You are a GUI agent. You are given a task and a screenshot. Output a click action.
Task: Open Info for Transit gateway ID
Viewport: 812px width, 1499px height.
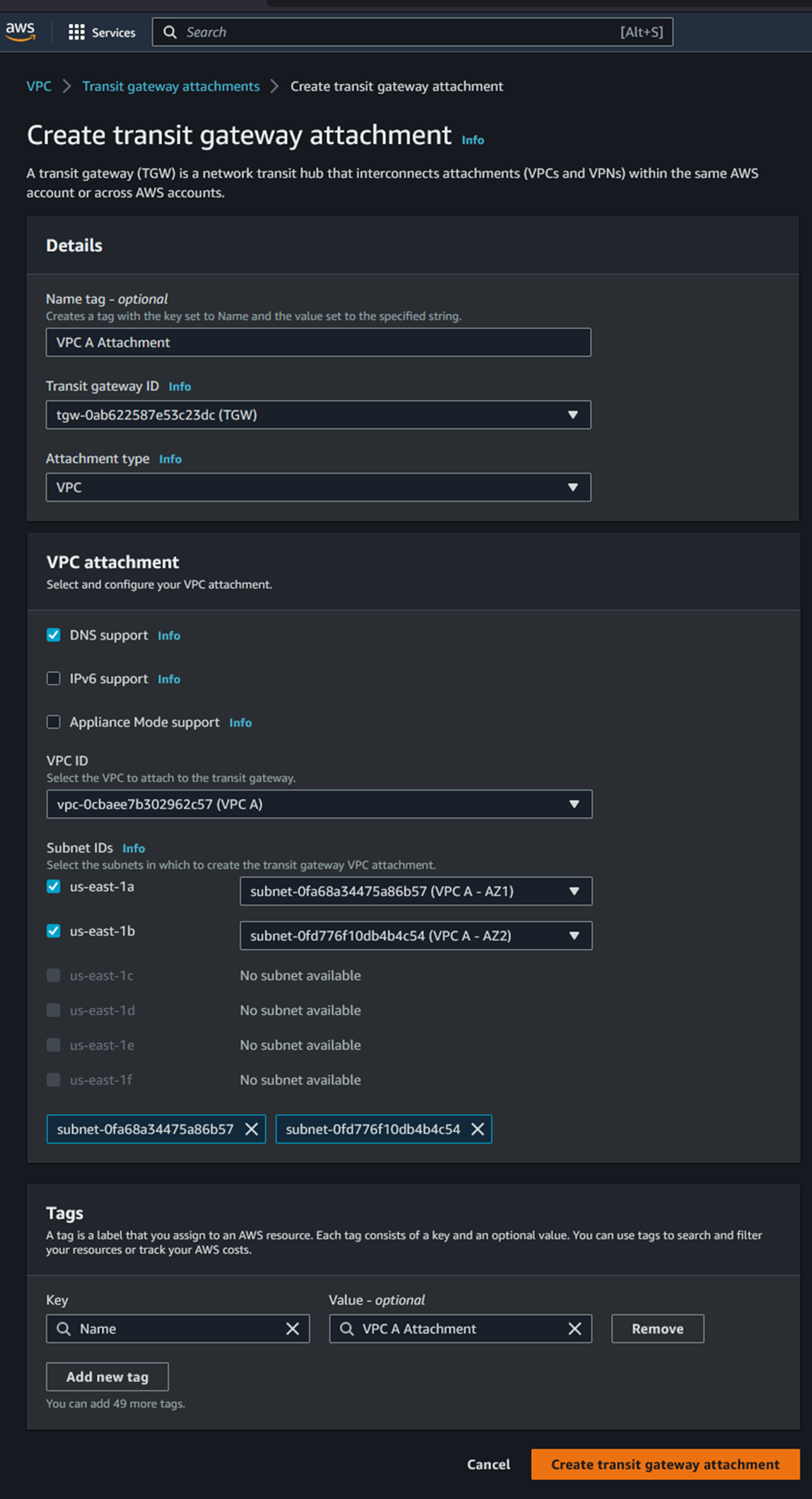[179, 387]
